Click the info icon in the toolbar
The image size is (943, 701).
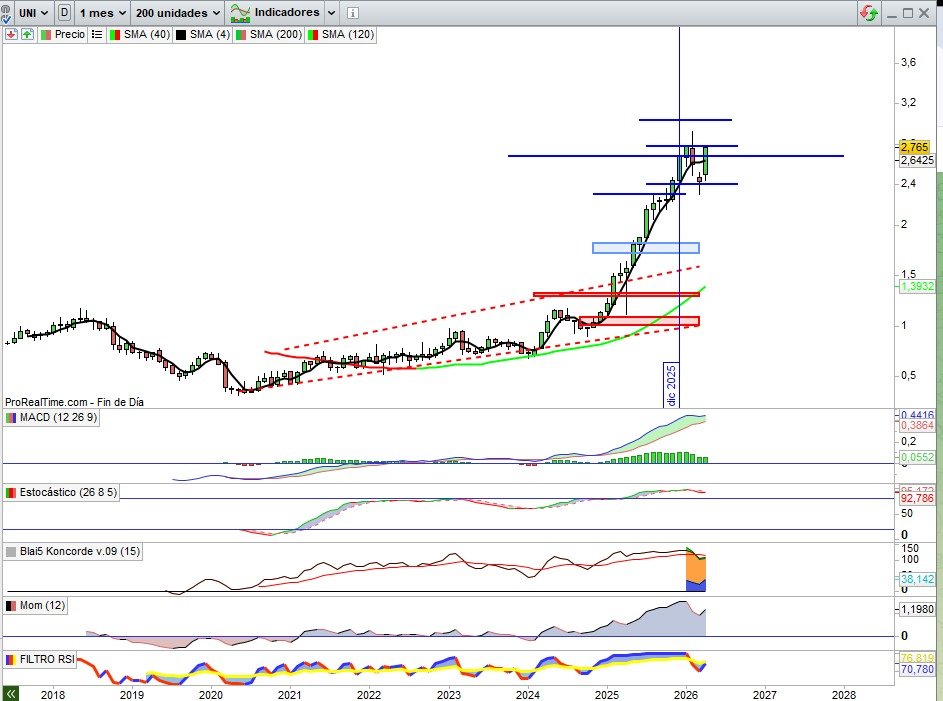click(x=353, y=13)
